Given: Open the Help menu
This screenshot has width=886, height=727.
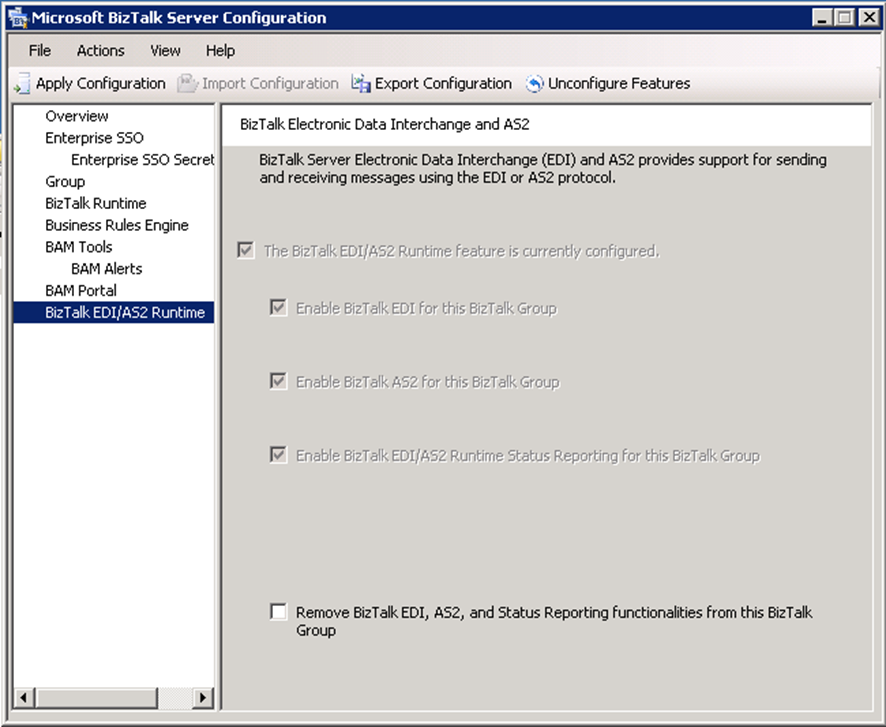Looking at the screenshot, I should pyautogui.click(x=220, y=51).
